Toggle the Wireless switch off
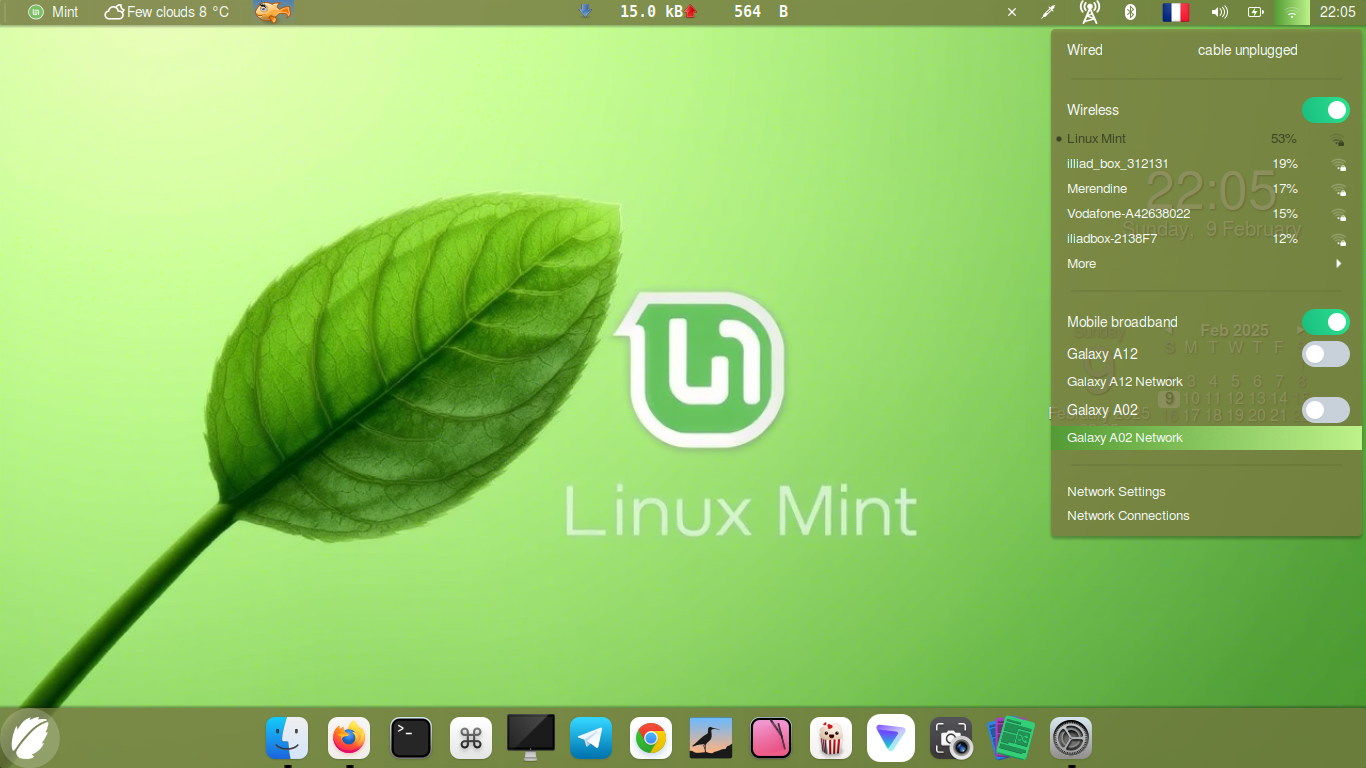Image resolution: width=1366 pixels, height=768 pixels. (x=1326, y=110)
